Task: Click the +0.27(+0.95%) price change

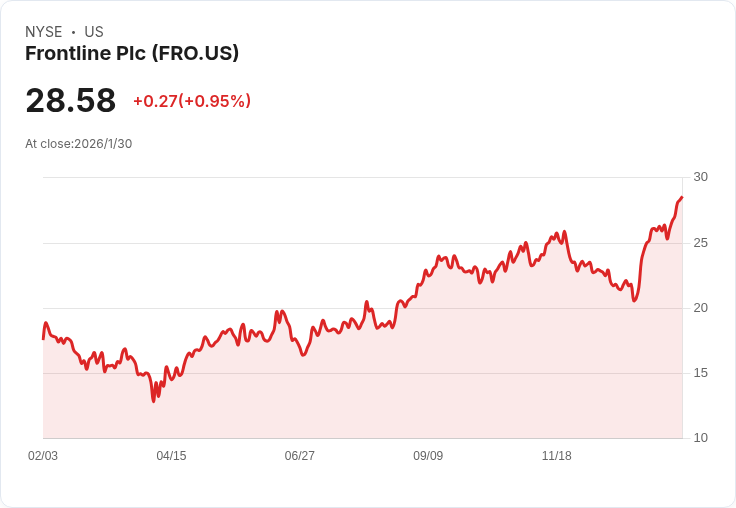Action: (192, 101)
